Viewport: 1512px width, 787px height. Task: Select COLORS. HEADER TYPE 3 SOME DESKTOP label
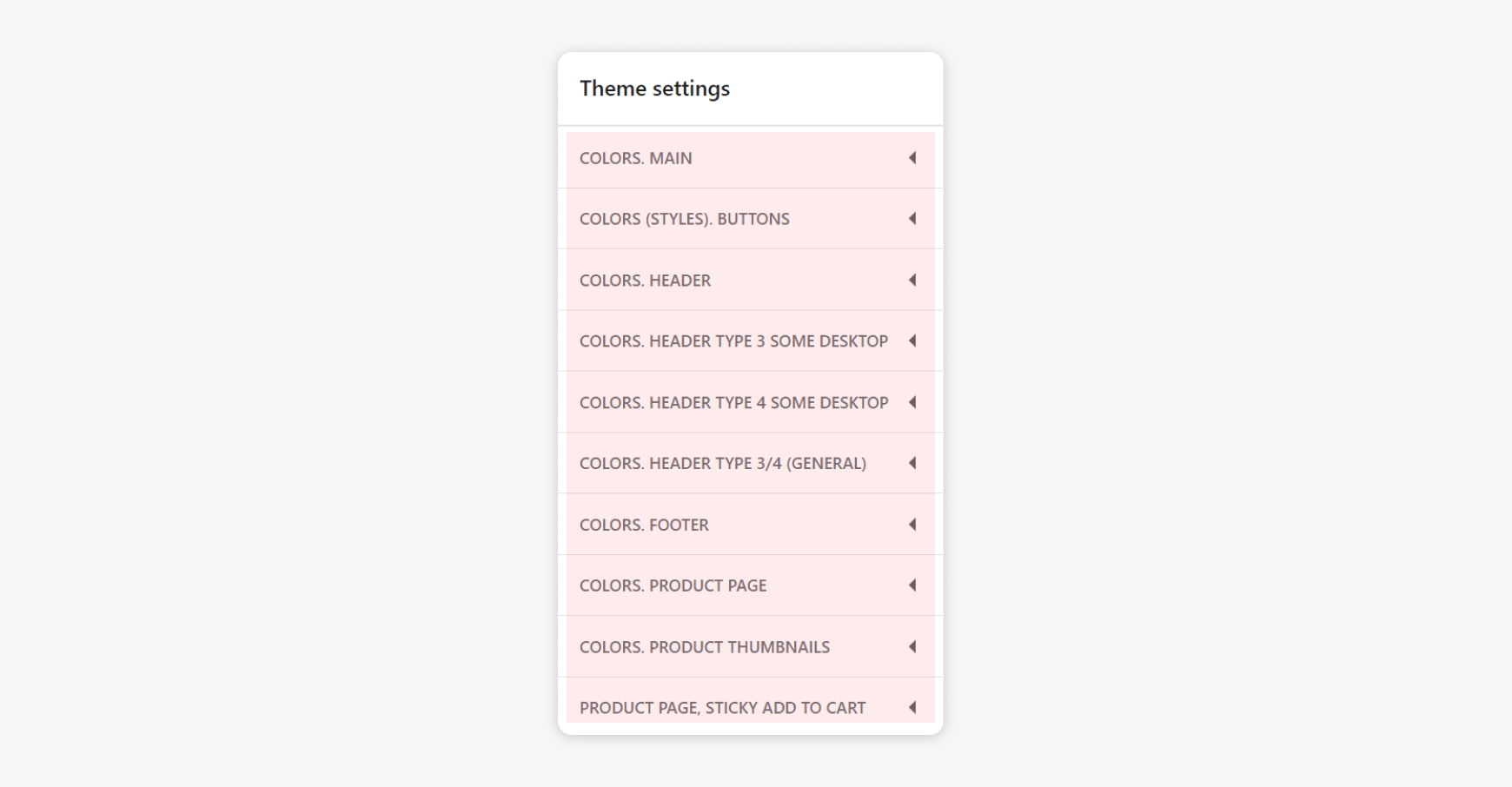click(x=733, y=341)
